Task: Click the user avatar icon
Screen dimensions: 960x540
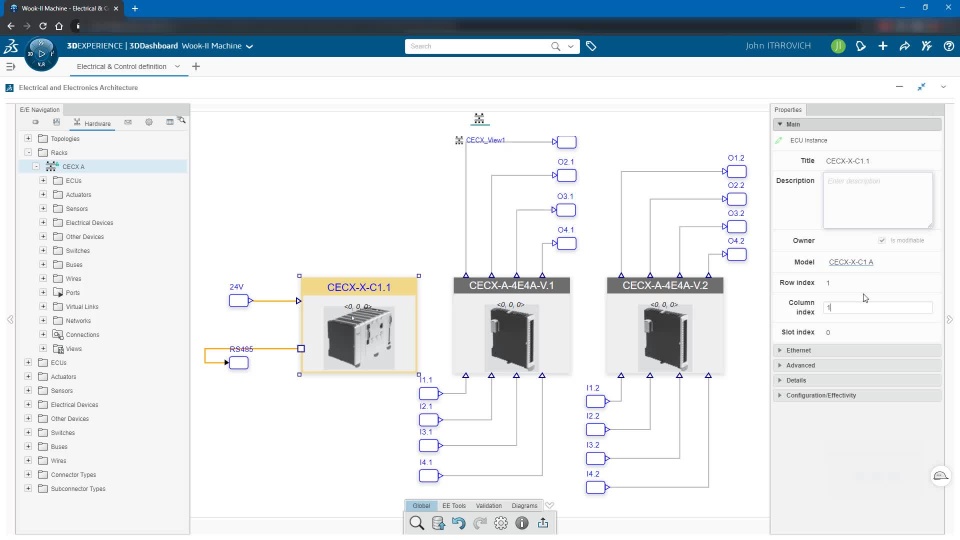Action: coord(838,46)
